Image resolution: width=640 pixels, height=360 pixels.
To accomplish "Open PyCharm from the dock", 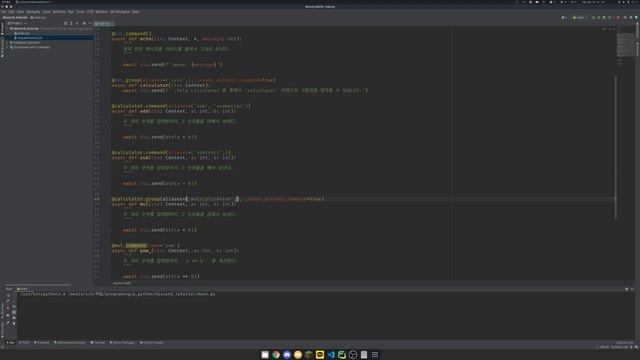I will tap(342, 355).
